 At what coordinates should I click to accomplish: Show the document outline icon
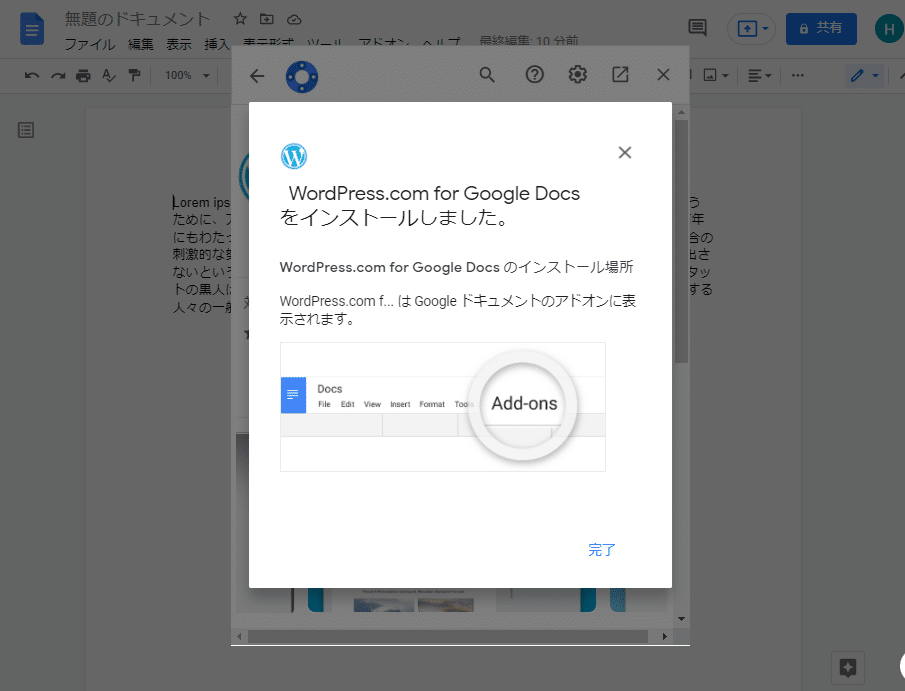click(26, 130)
